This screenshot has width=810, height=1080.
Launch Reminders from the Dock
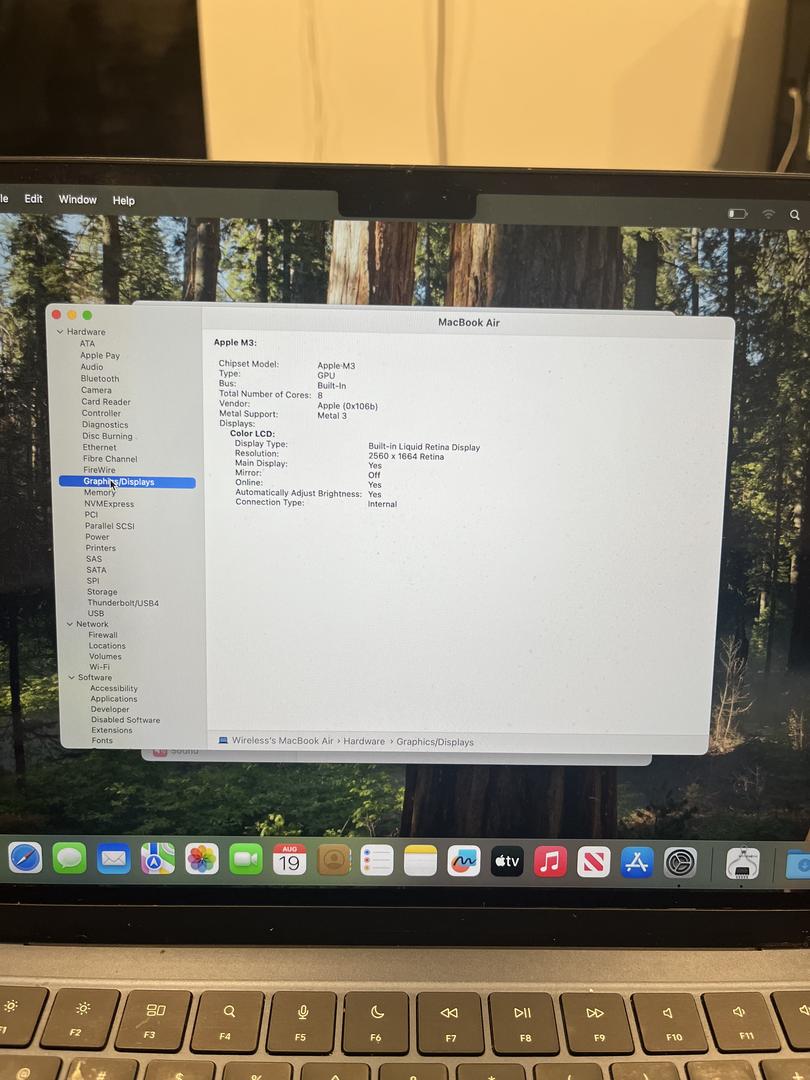(377, 860)
